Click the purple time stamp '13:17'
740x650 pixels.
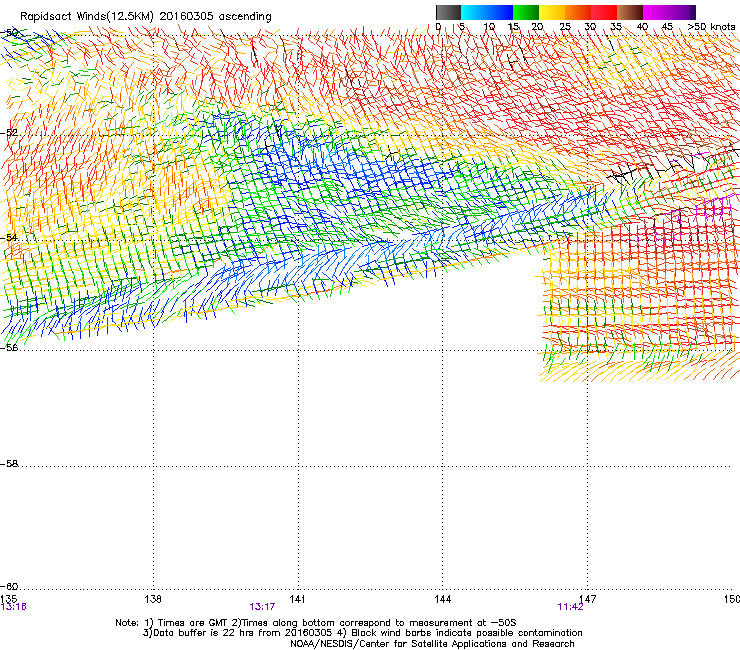point(262,607)
